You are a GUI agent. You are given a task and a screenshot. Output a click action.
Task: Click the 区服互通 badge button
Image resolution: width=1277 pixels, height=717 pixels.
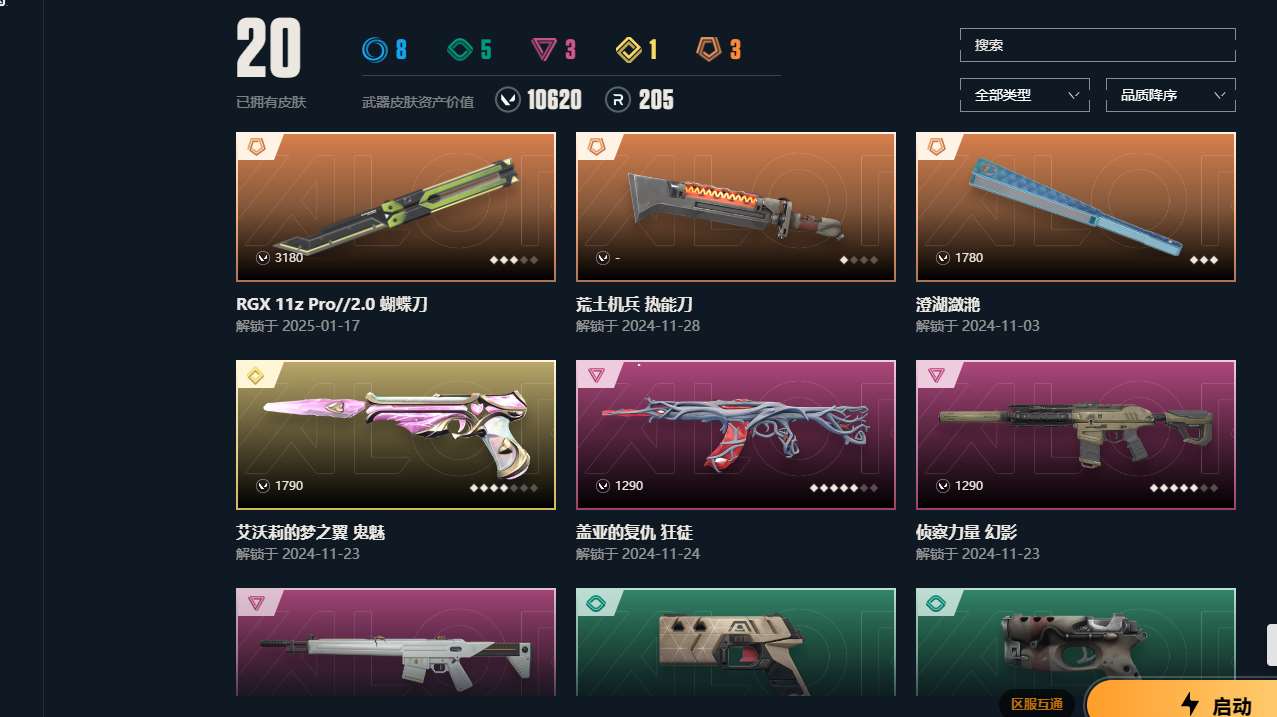(1037, 704)
